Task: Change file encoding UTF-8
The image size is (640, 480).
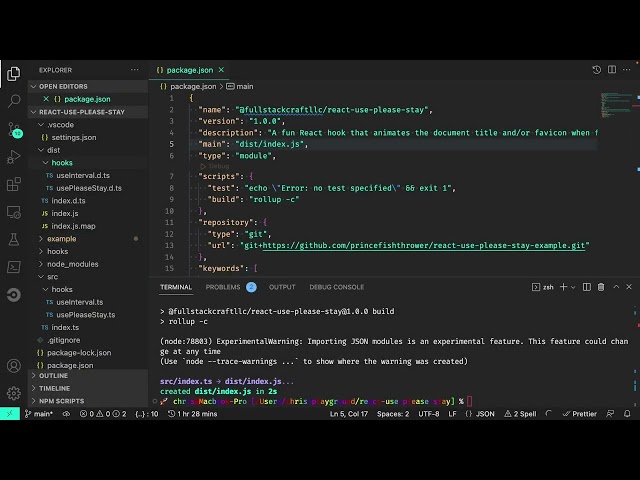Action: pos(429,413)
